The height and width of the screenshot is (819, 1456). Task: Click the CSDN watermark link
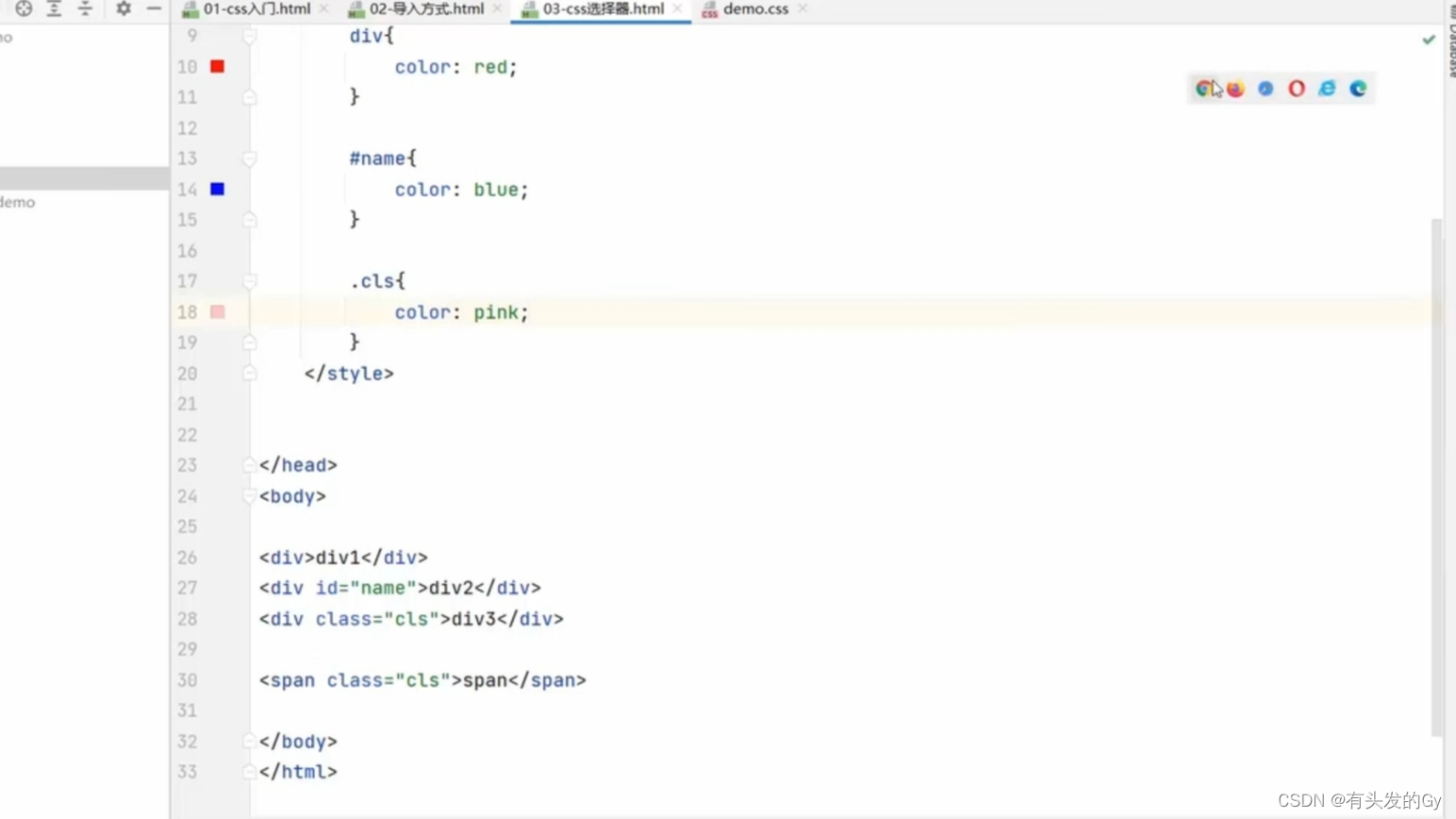(1359, 799)
